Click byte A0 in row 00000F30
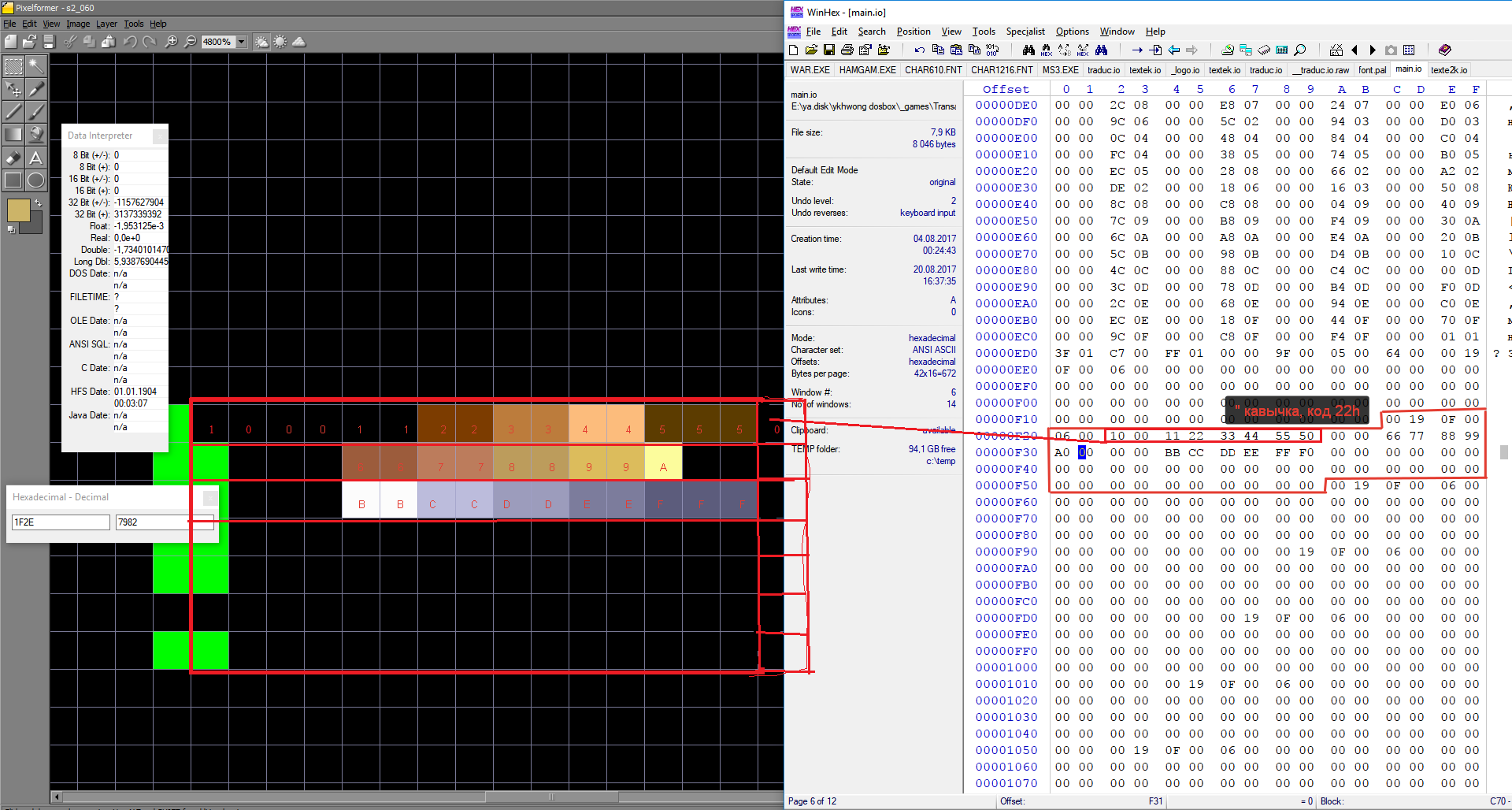Image resolution: width=1512 pixels, height=810 pixels. point(1062,452)
